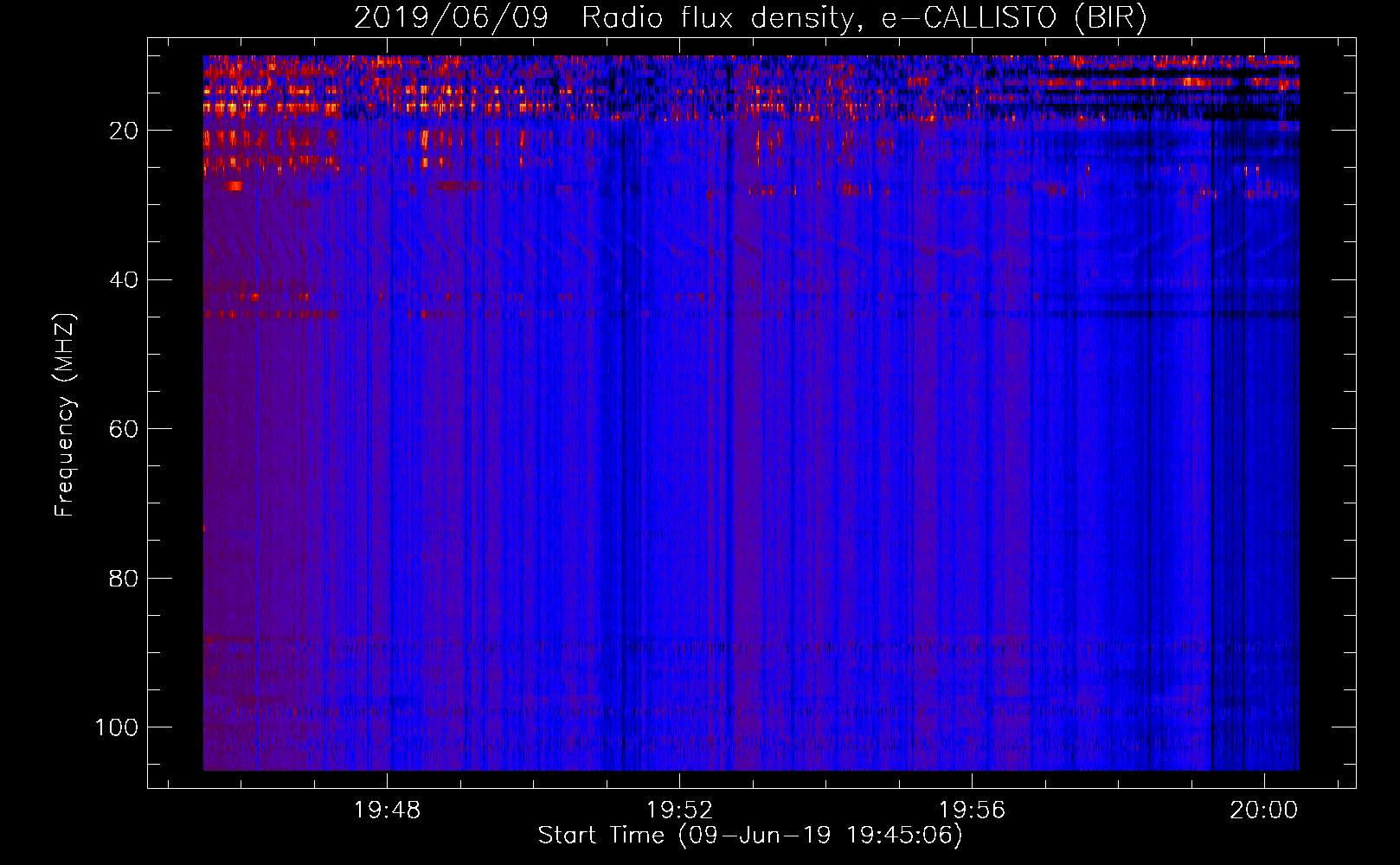Click the 'Start Time (09-Jun-19 19:45:06)' label
Screen dimensions: 1400x865
pyautogui.click(x=750, y=836)
